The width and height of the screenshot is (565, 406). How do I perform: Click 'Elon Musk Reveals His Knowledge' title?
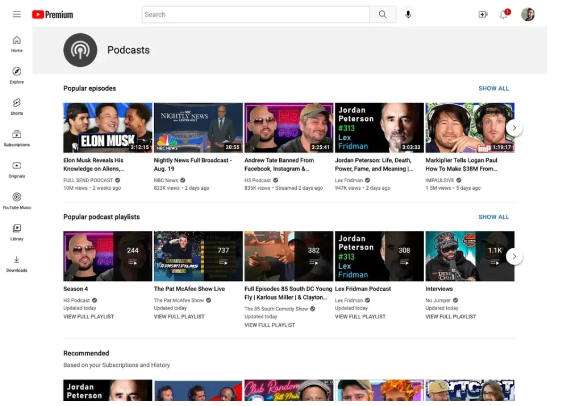pos(94,165)
